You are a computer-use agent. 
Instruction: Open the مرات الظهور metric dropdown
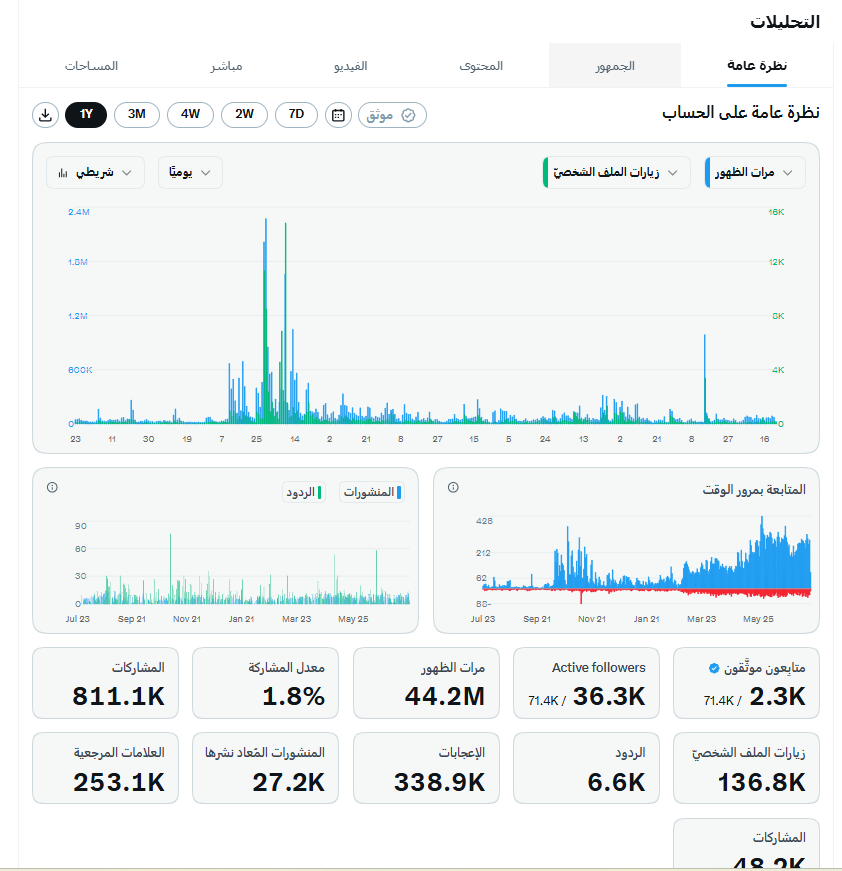755,173
